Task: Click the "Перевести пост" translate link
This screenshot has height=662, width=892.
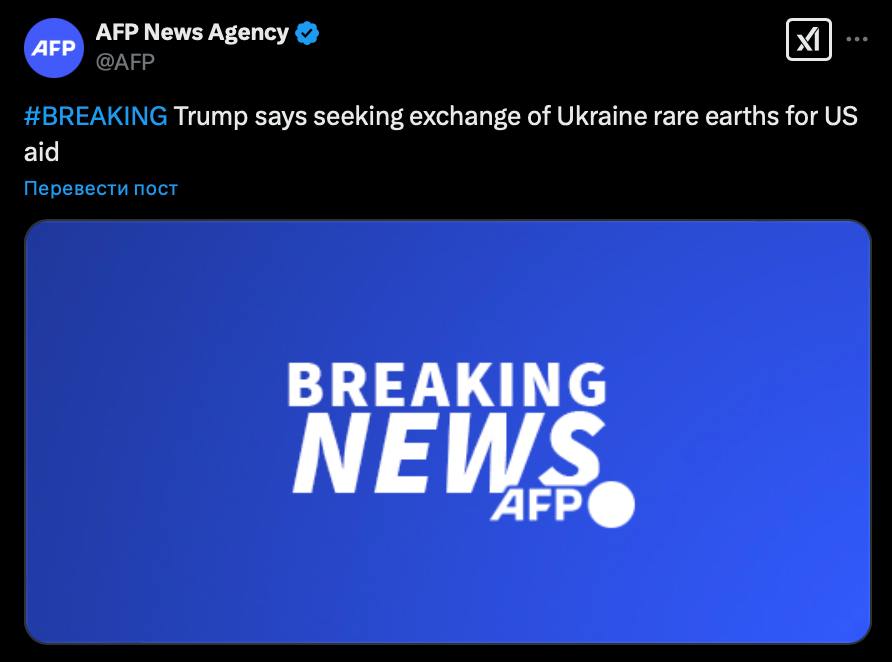Action: tap(101, 188)
